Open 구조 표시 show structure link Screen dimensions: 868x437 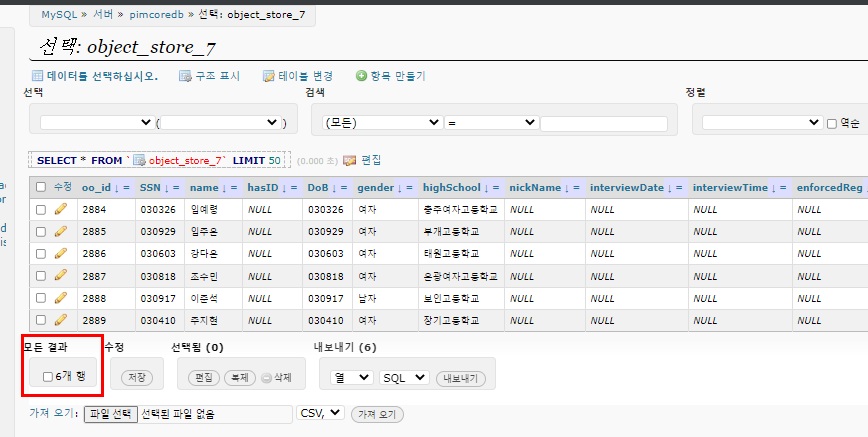pyautogui.click(x=218, y=76)
